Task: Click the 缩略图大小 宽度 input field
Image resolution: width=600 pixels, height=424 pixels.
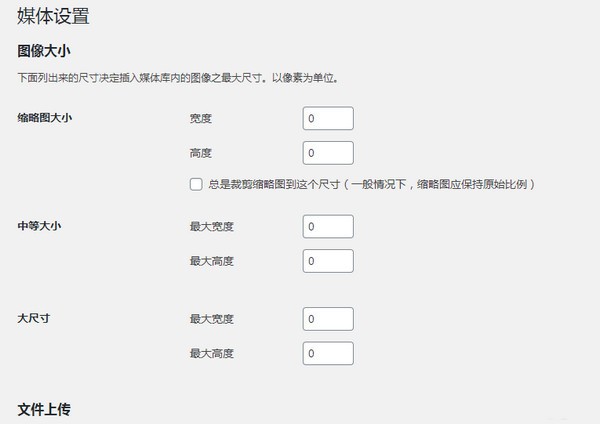Action: pos(328,118)
